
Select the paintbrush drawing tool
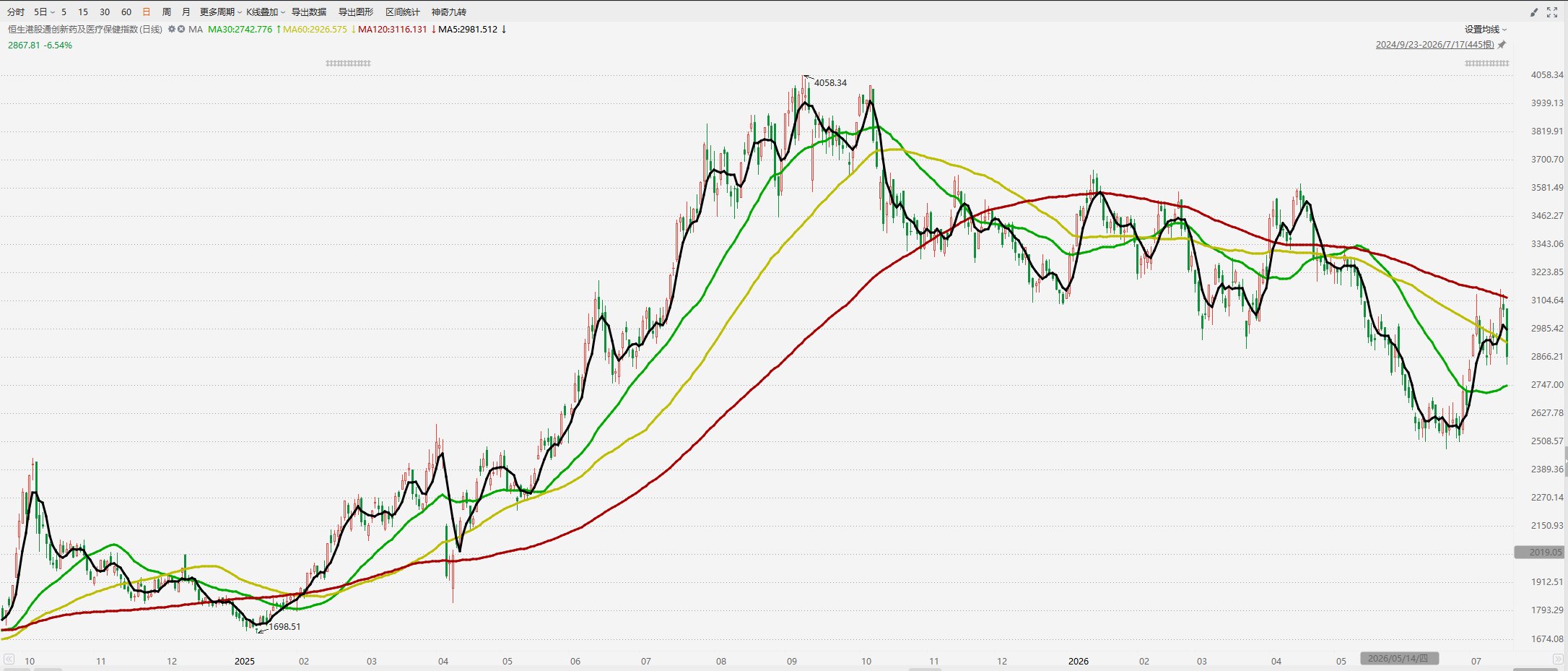(1534, 12)
